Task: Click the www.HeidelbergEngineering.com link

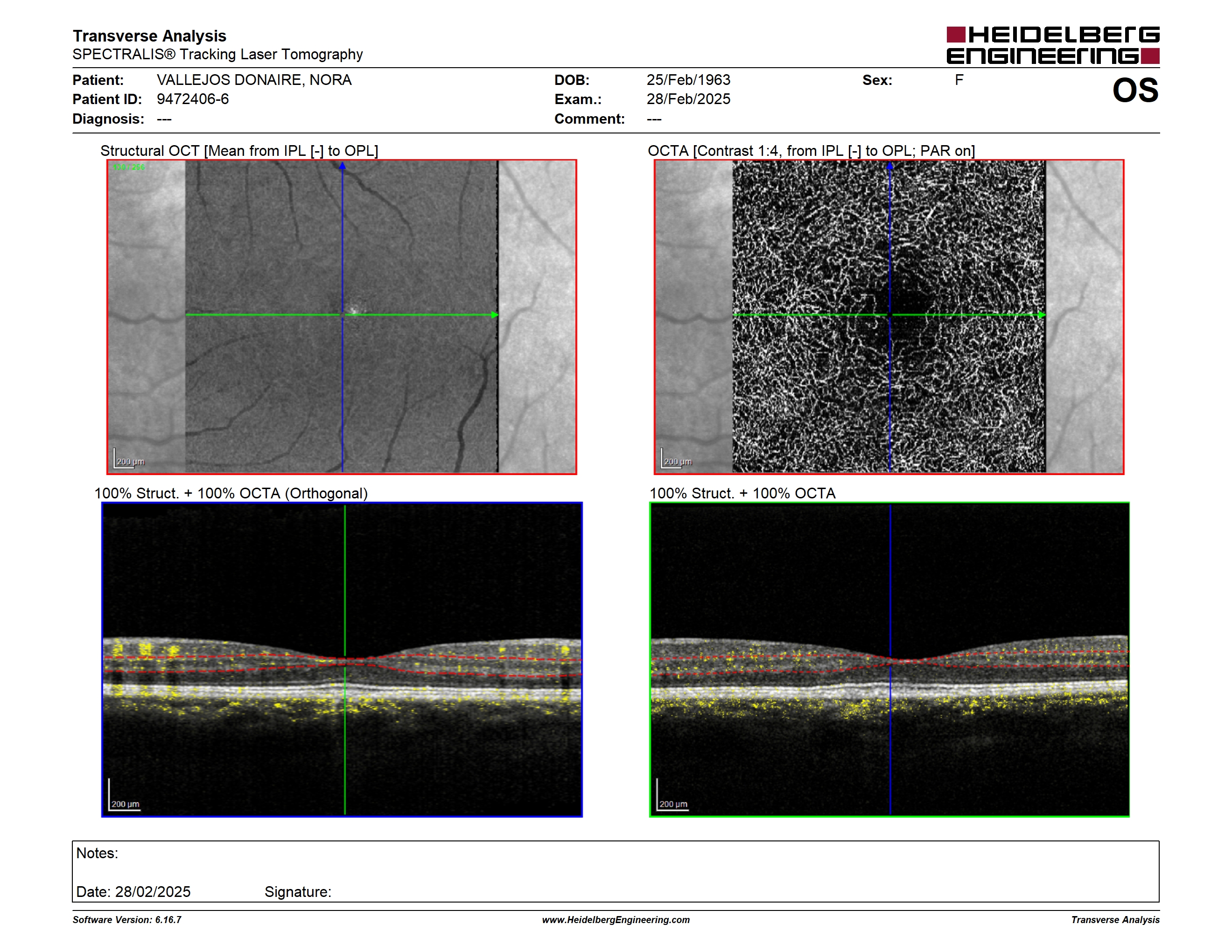Action: click(x=616, y=919)
